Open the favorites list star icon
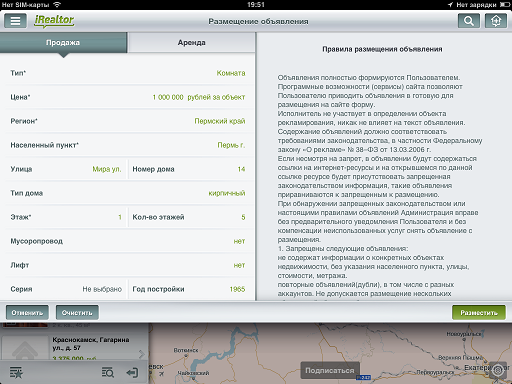 coord(16,372)
